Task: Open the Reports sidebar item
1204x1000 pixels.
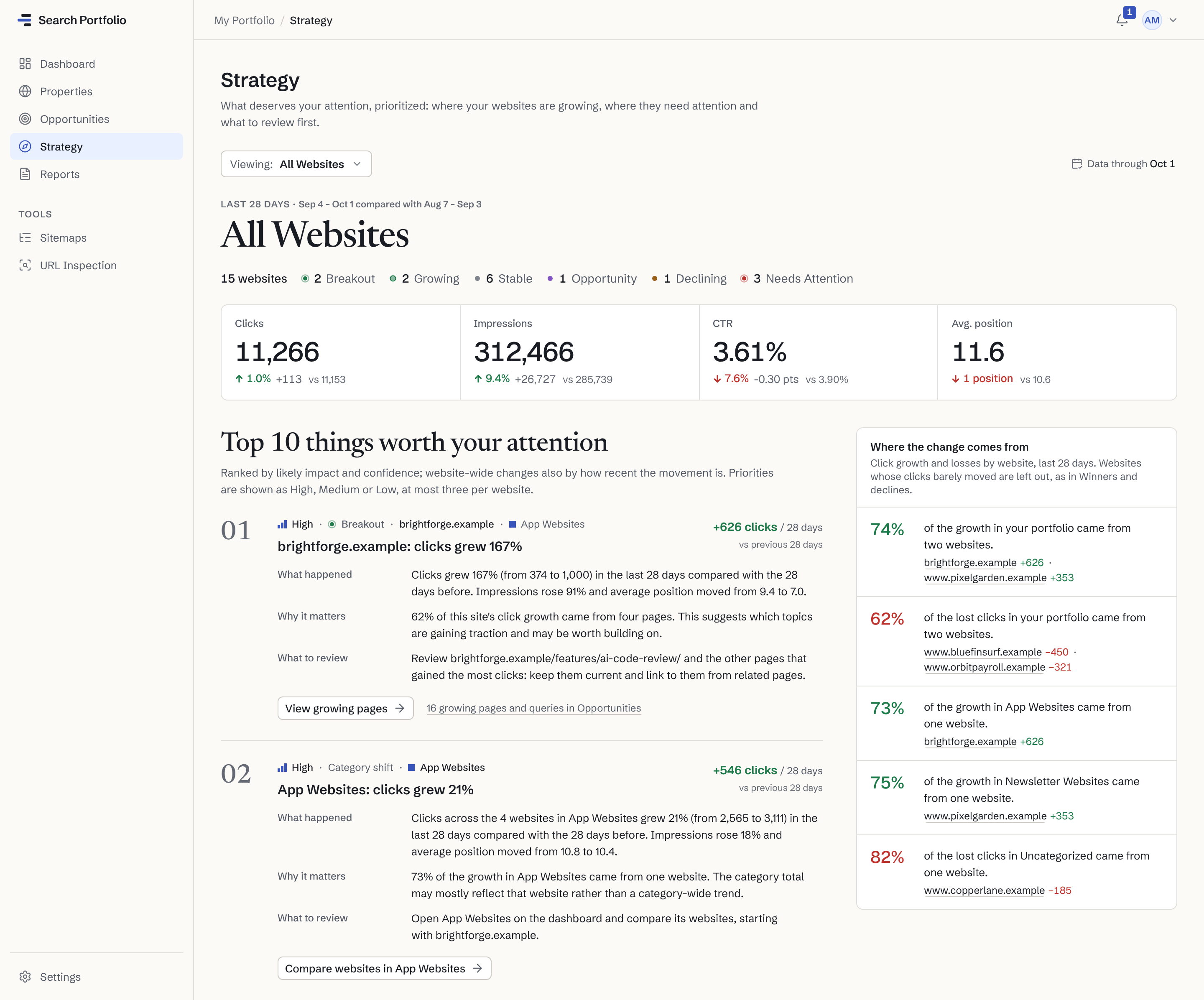Action: click(96, 174)
